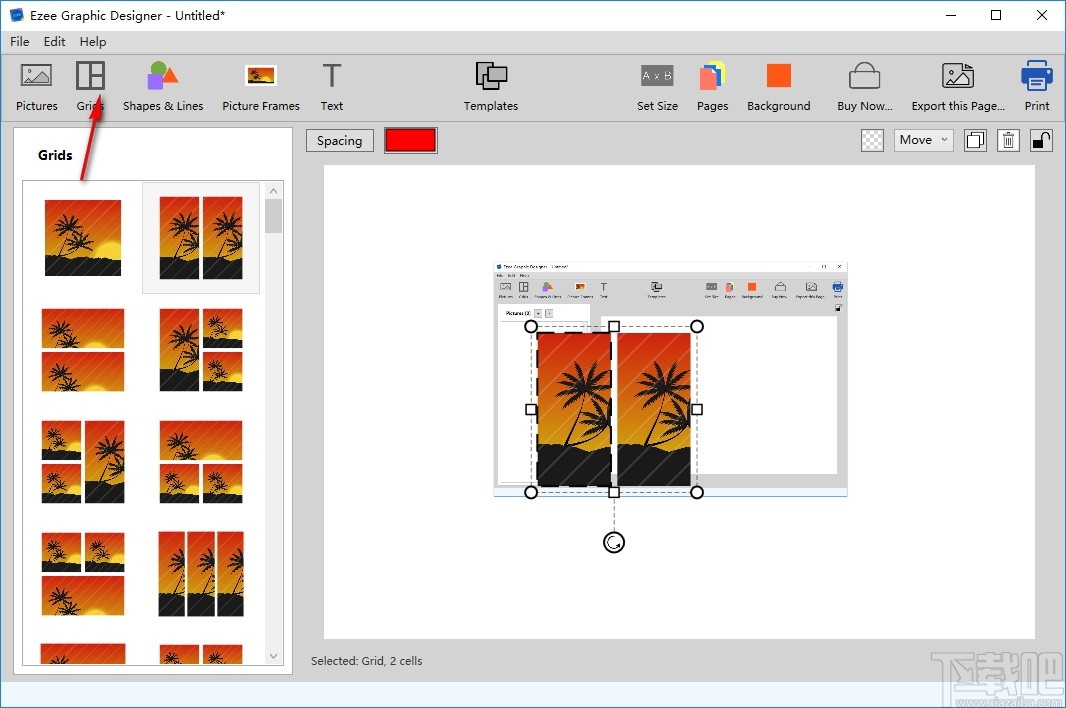
Task: Open the Edit menu
Action: [x=54, y=41]
